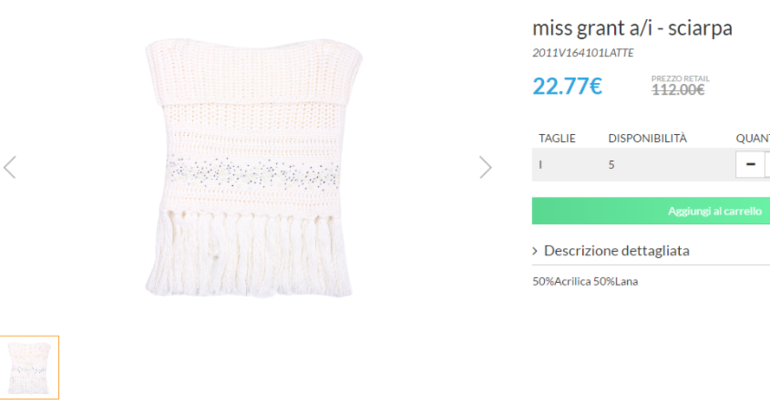This screenshot has width=770, height=405.
Task: Click the crossed-out 112.00€ retail price
Action: 678,90
